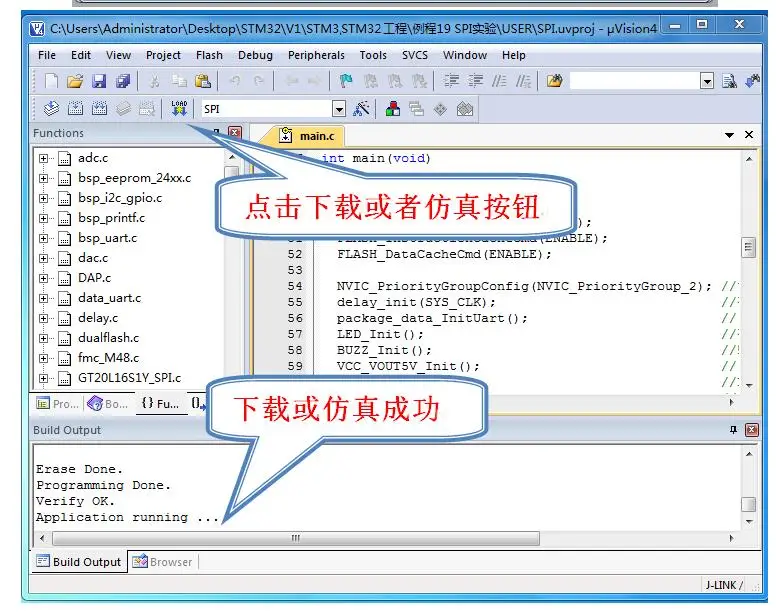Open the Edit menu
776x612 pixels.
point(81,55)
